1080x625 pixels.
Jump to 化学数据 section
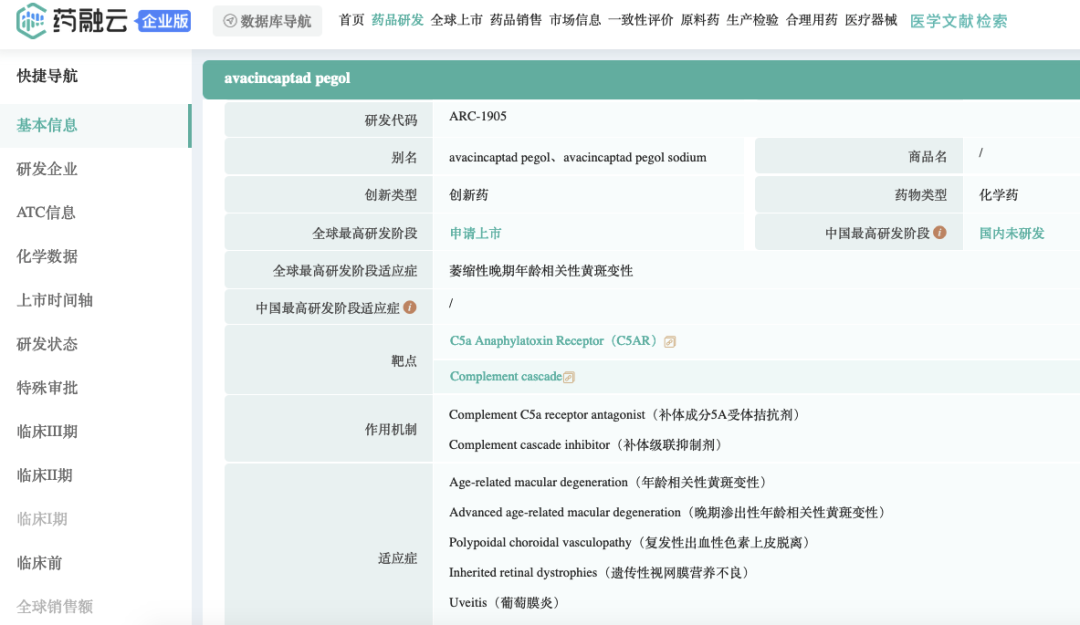(x=47, y=256)
